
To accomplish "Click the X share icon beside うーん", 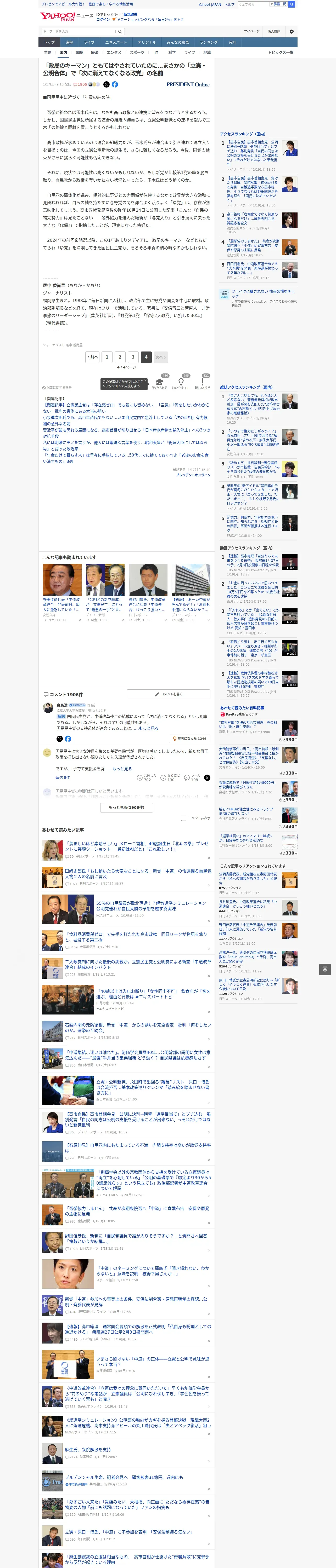I will coord(207,778).
